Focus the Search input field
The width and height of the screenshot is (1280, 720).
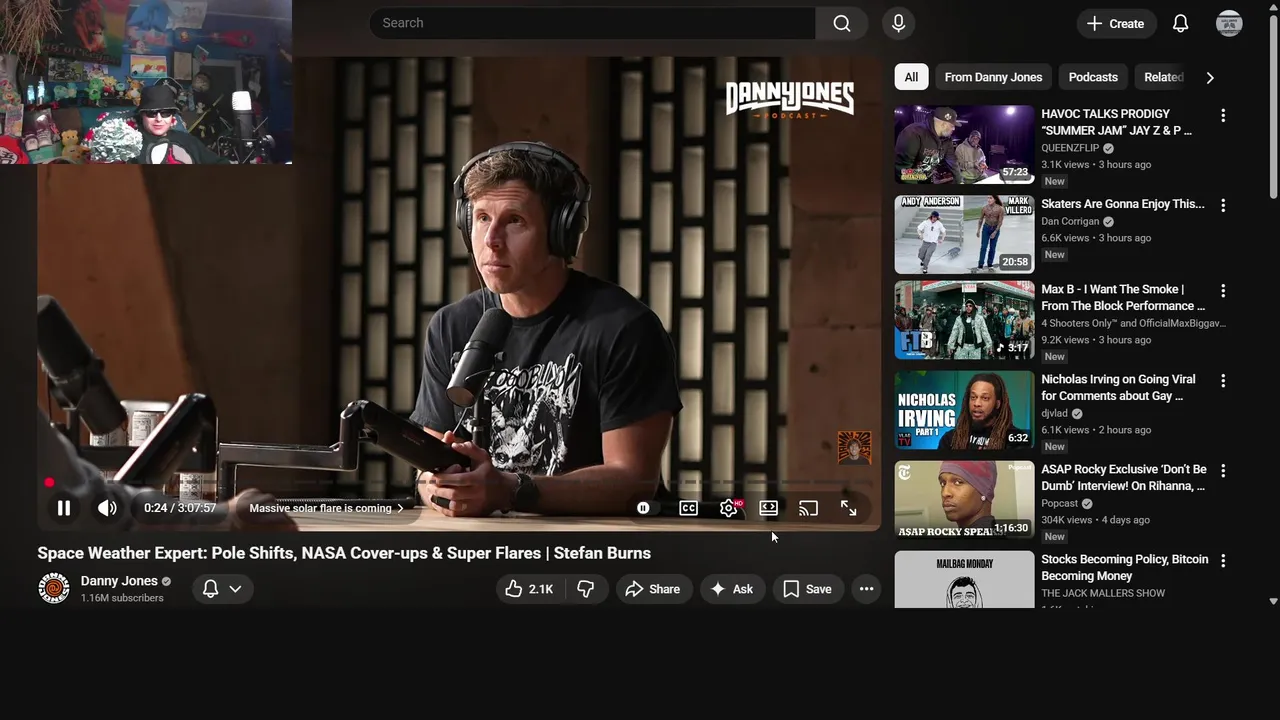(x=592, y=23)
